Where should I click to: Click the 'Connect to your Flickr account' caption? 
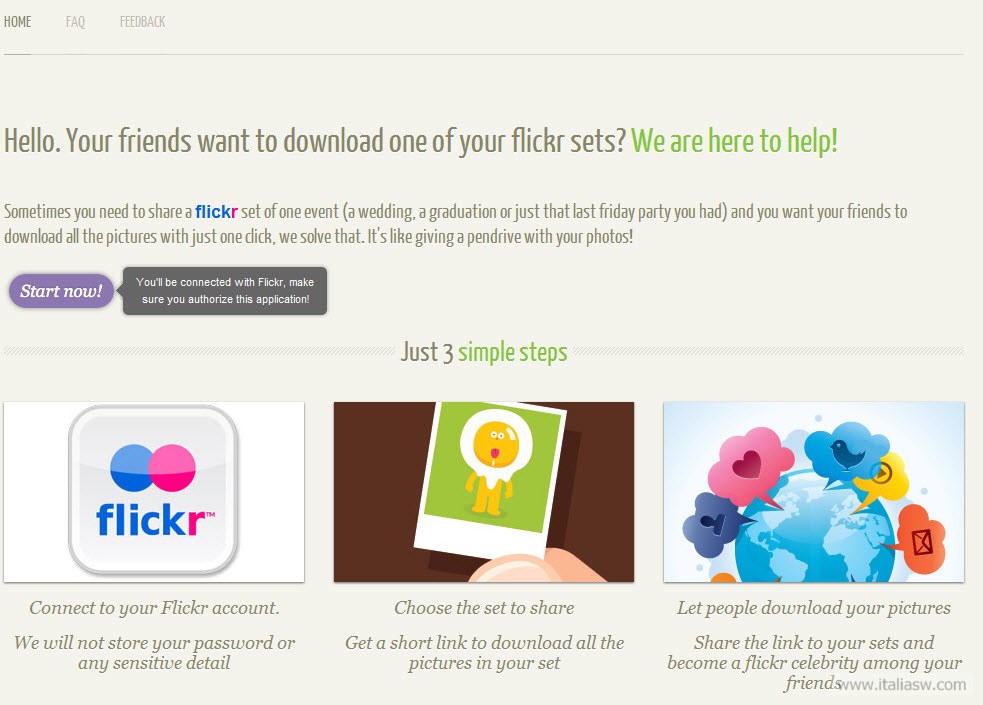154,608
